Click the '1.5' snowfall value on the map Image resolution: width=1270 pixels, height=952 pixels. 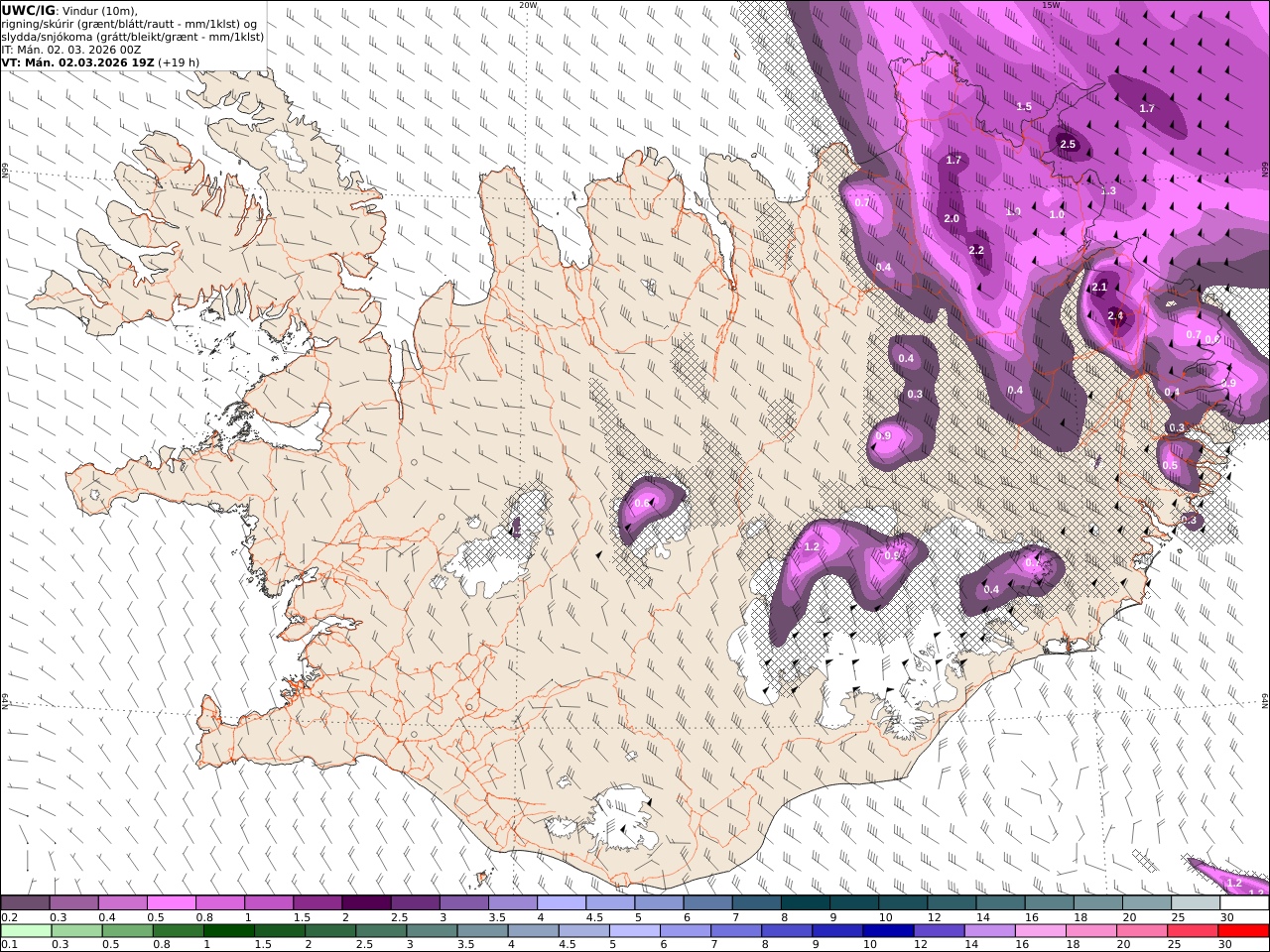point(1024,107)
